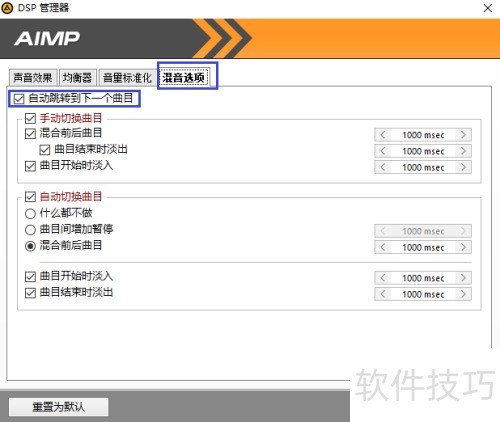Select the 什么都不做 radio option

point(30,213)
